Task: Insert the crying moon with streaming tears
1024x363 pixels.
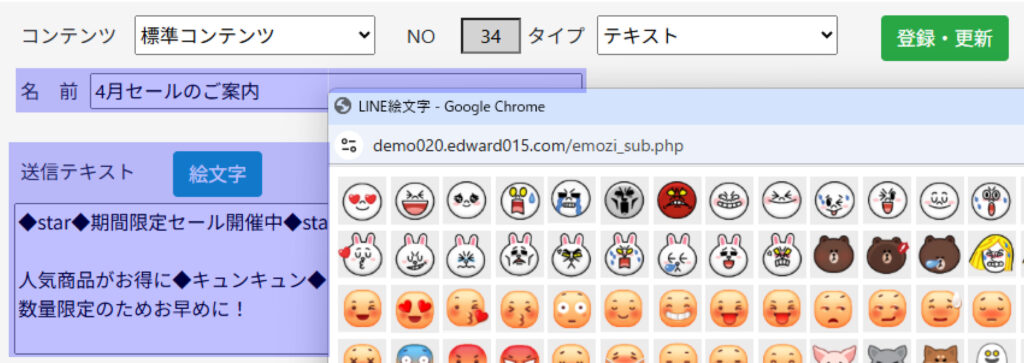Action: [x=571, y=200]
